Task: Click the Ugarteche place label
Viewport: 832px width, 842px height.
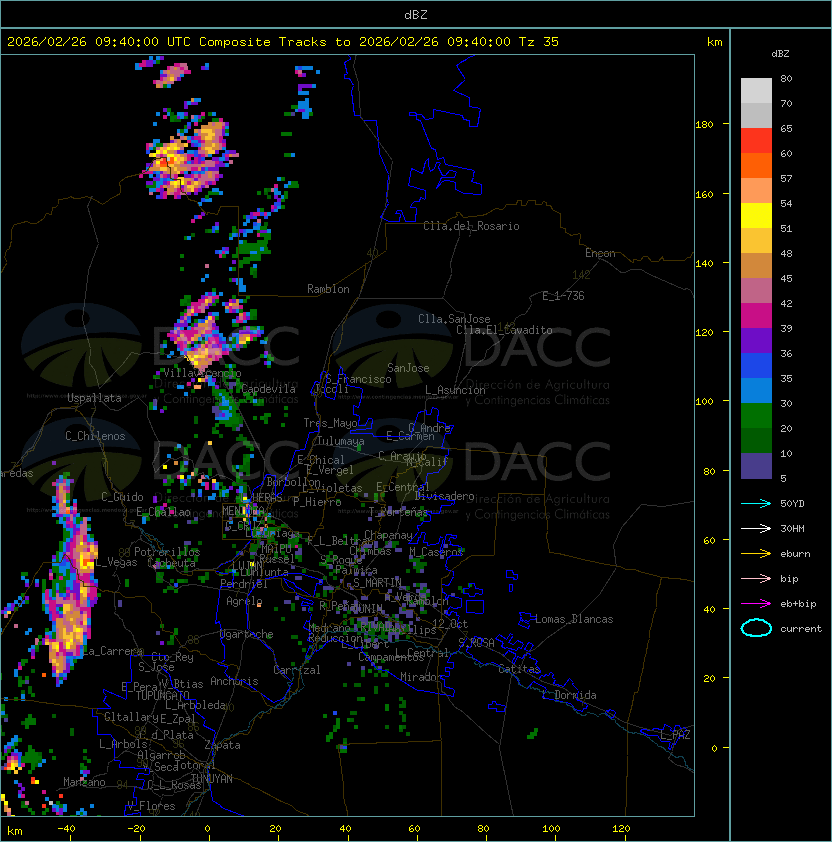Action: coord(246,634)
